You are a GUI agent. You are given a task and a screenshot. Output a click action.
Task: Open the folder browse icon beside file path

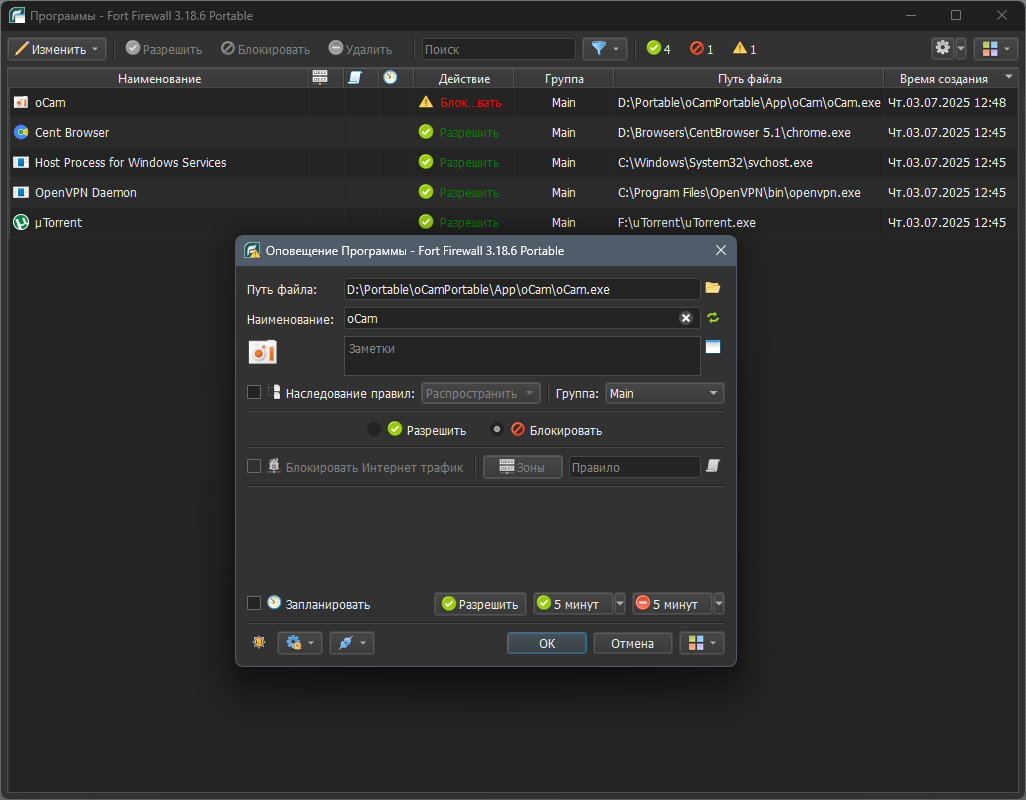click(713, 288)
